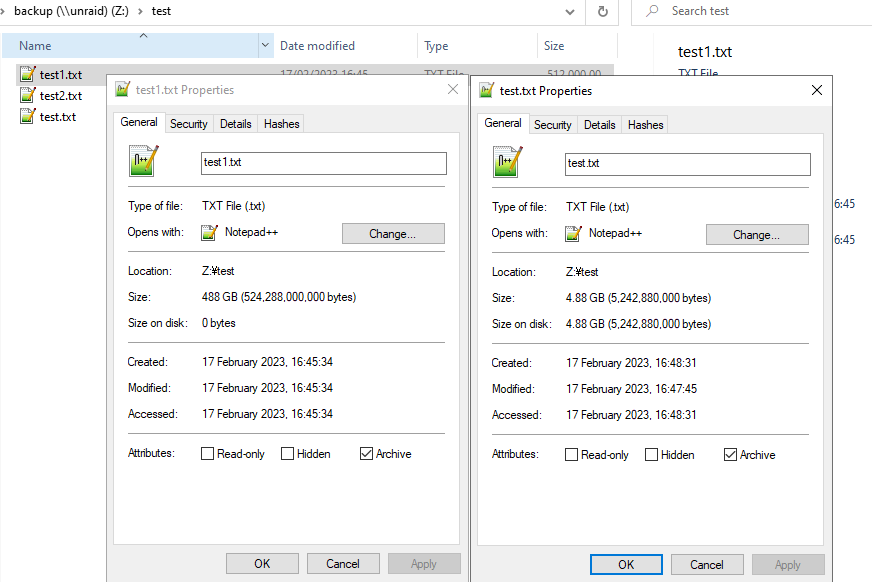Select test.txt file name in list
Viewport: 872px width, 582px height.
[58, 117]
